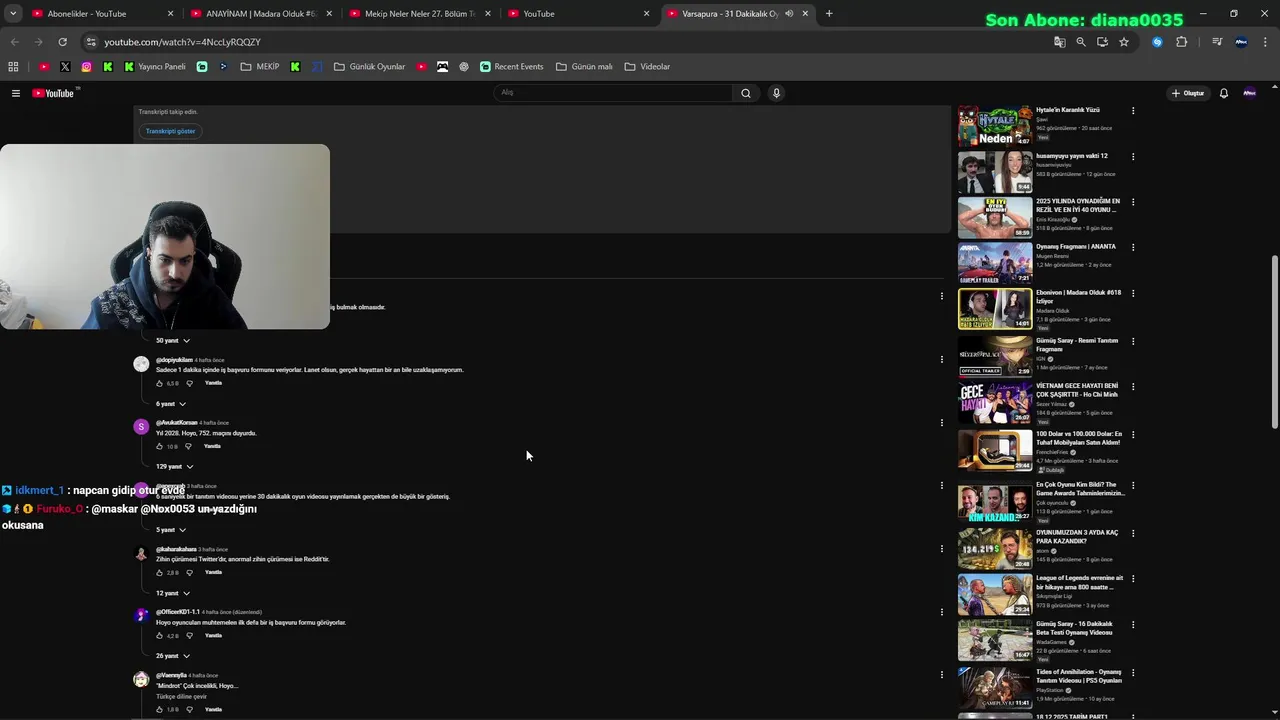Open Tides of Annihilation video thumbnail
Viewport: 1280px width, 720px height.
tap(995, 688)
